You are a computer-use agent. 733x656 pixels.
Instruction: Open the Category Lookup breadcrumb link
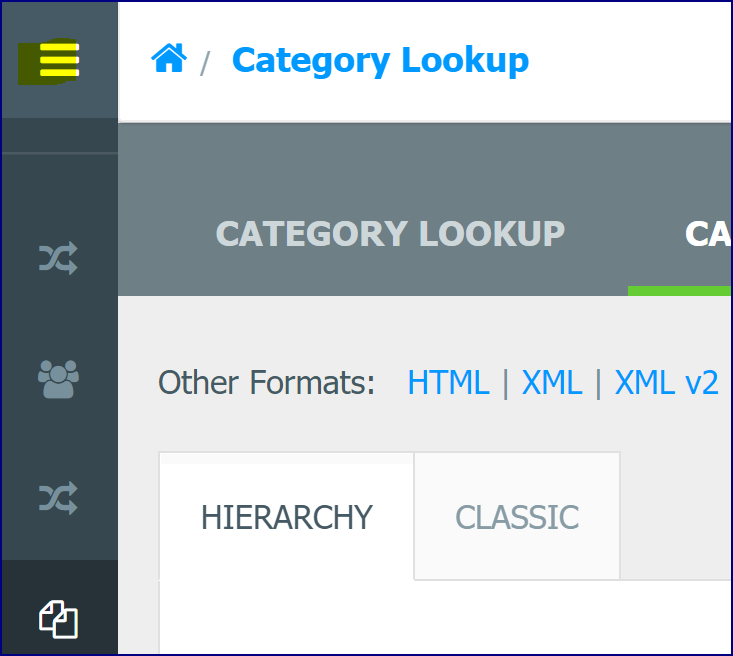click(381, 60)
